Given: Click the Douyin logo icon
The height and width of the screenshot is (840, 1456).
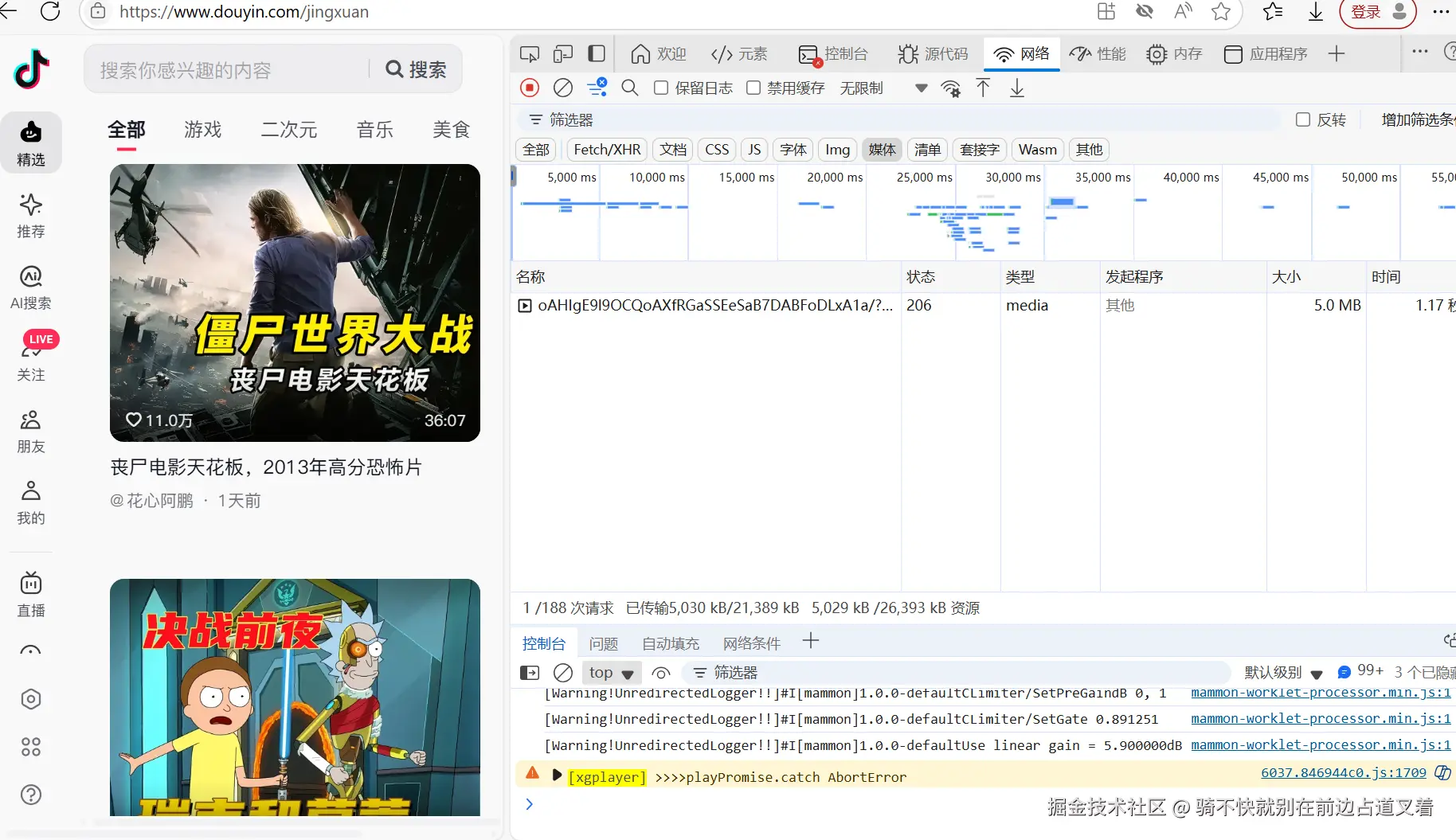Looking at the screenshot, I should (32, 68).
